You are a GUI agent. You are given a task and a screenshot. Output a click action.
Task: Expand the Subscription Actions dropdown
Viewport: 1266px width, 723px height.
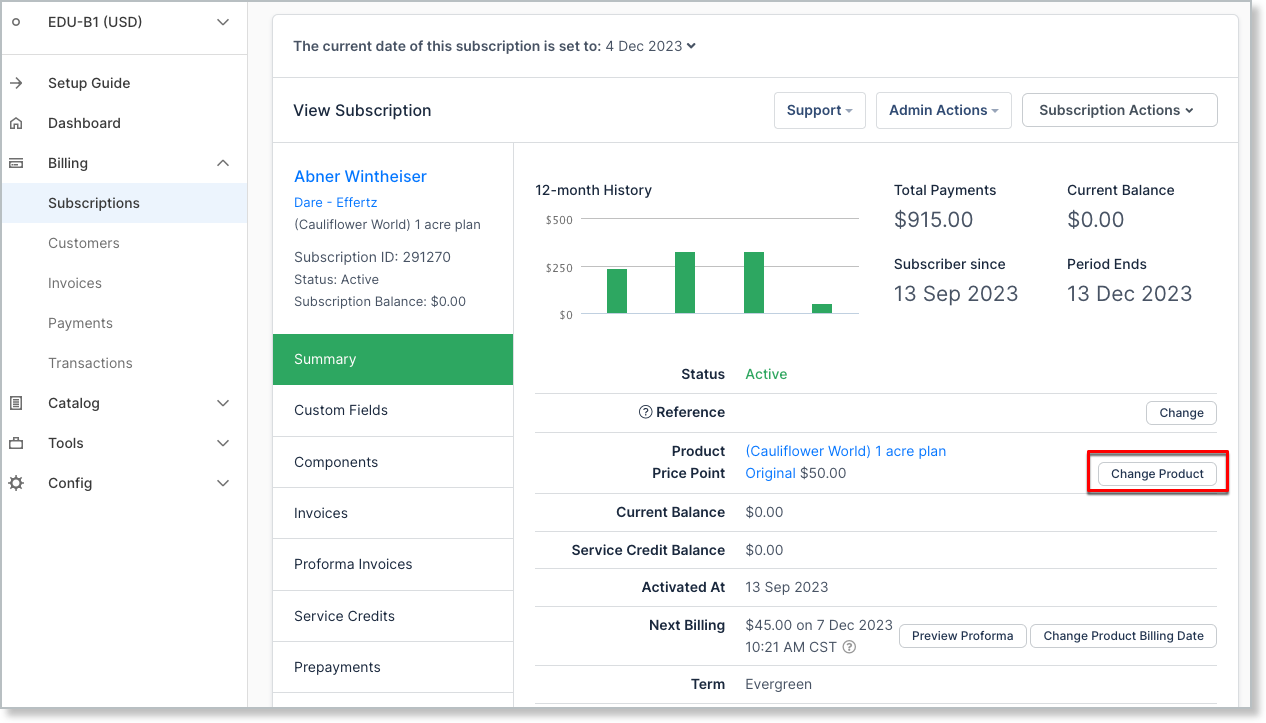coord(1119,110)
